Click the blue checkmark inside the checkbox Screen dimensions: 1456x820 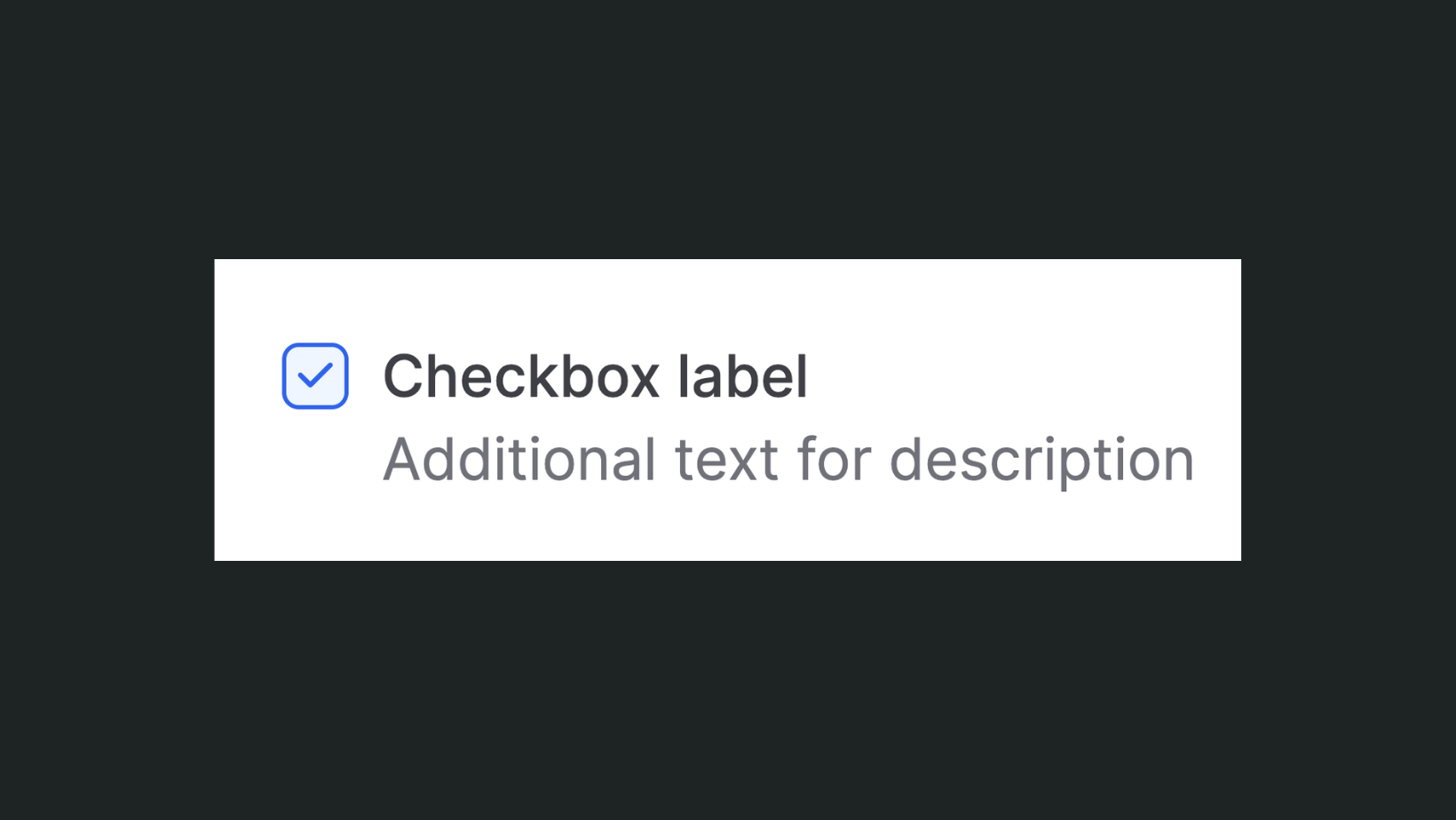(314, 376)
